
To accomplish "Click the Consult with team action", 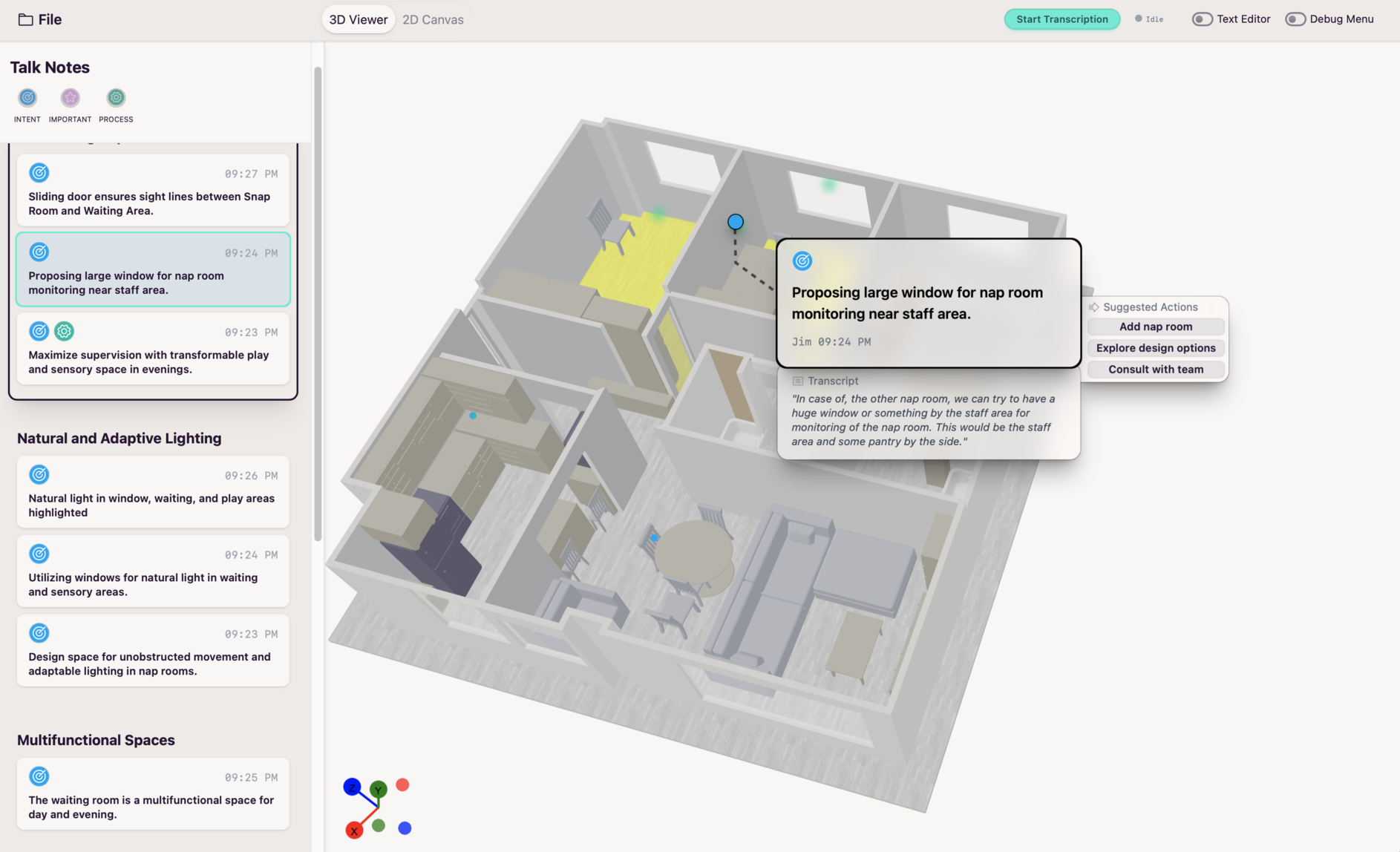I will pos(1156,370).
